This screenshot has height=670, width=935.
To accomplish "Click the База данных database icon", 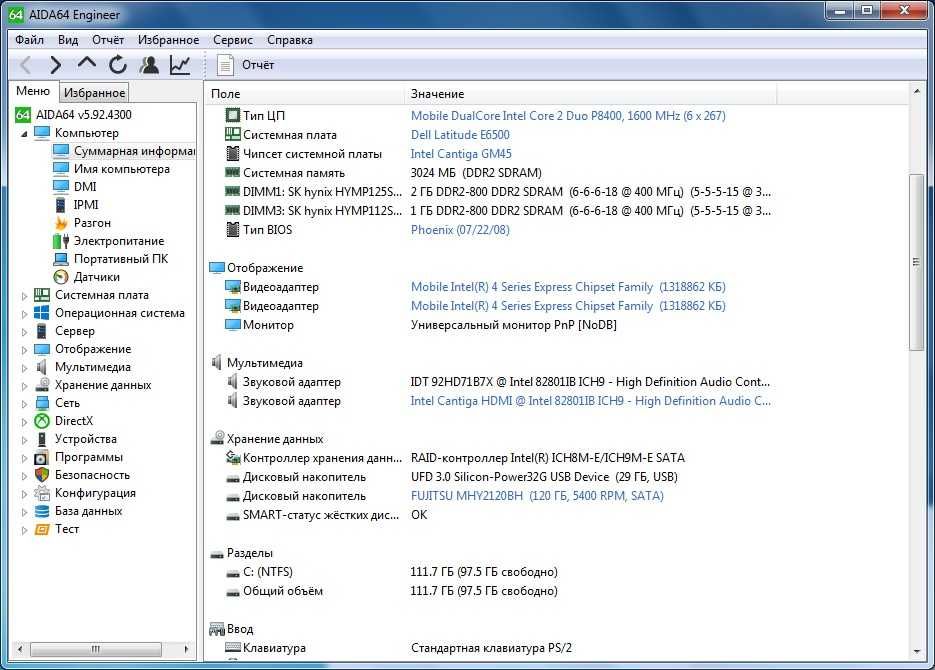I will tap(42, 511).
